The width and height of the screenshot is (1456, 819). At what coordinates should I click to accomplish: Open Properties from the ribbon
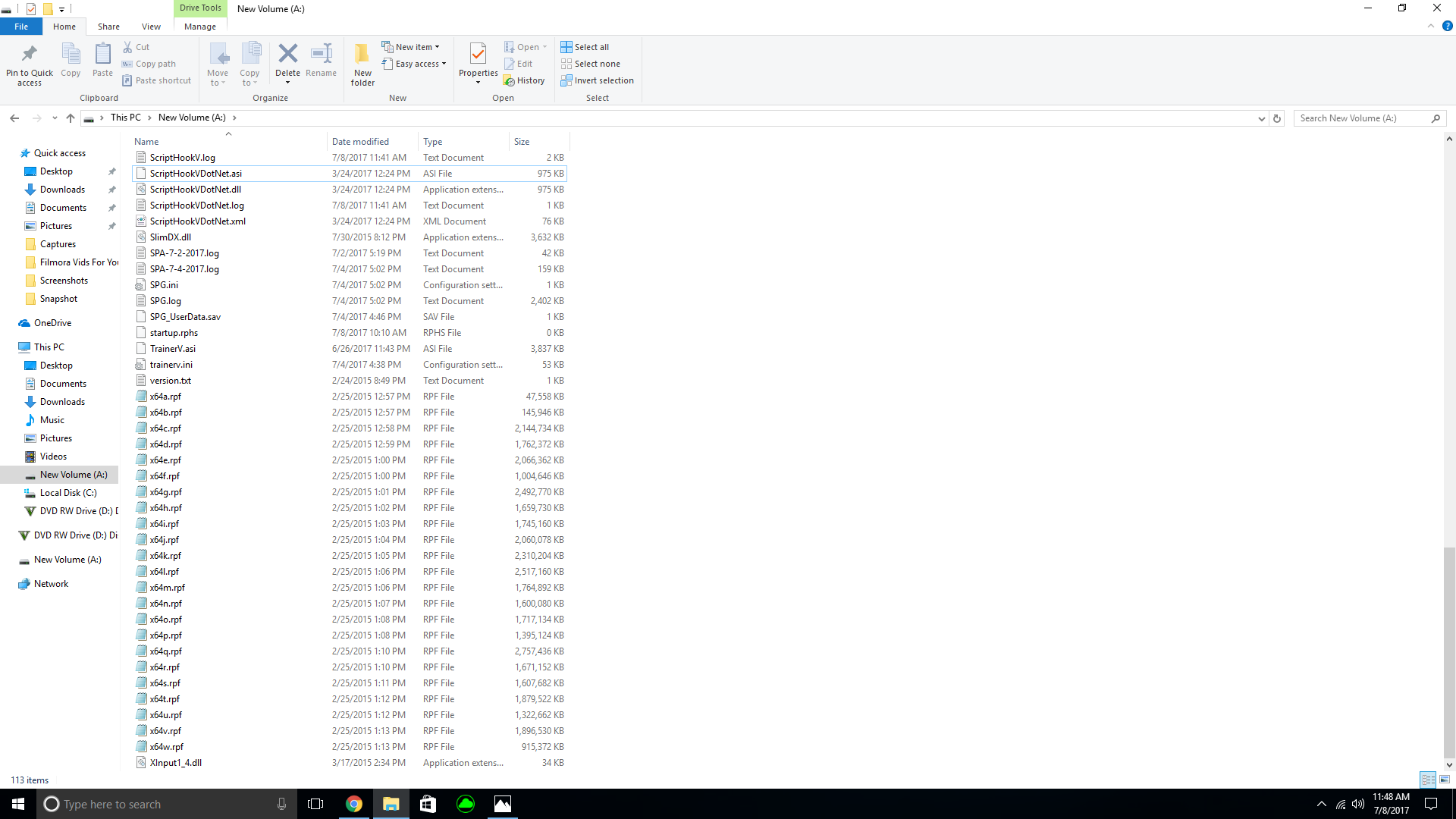click(x=478, y=56)
